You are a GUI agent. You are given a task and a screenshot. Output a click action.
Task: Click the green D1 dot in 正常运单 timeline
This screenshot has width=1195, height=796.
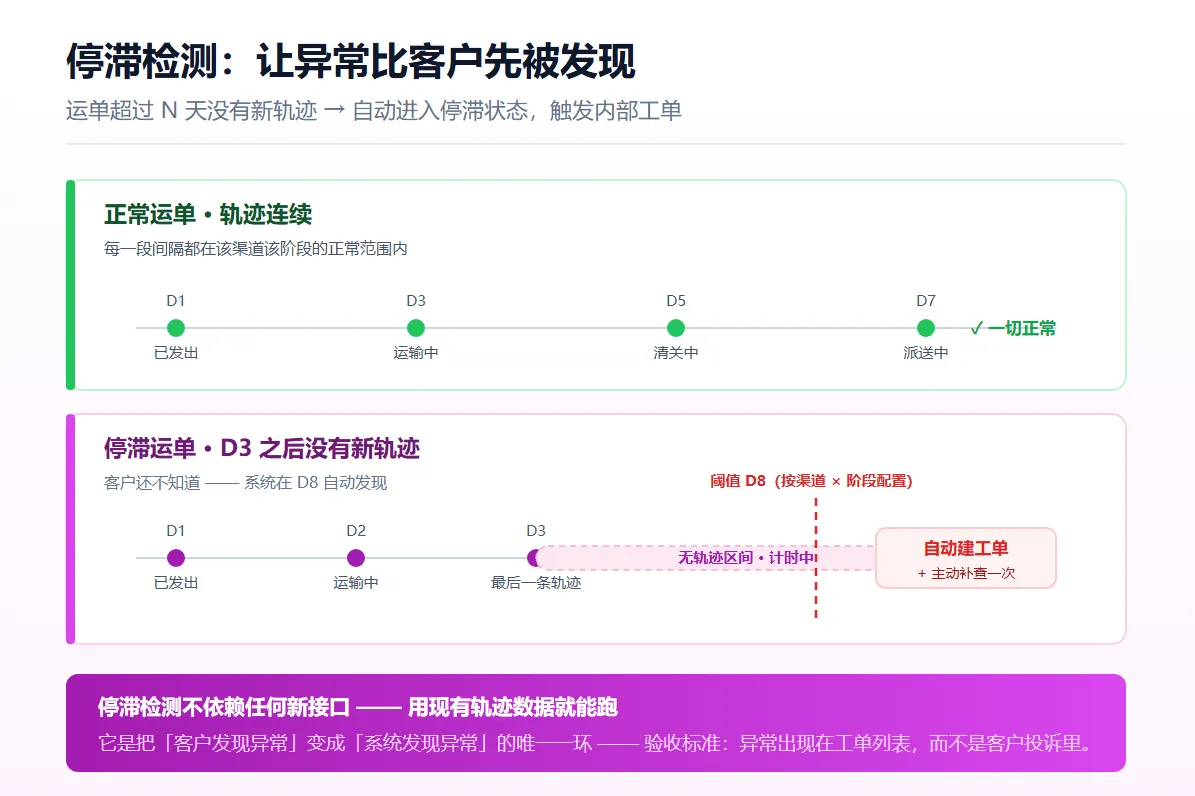(175, 328)
